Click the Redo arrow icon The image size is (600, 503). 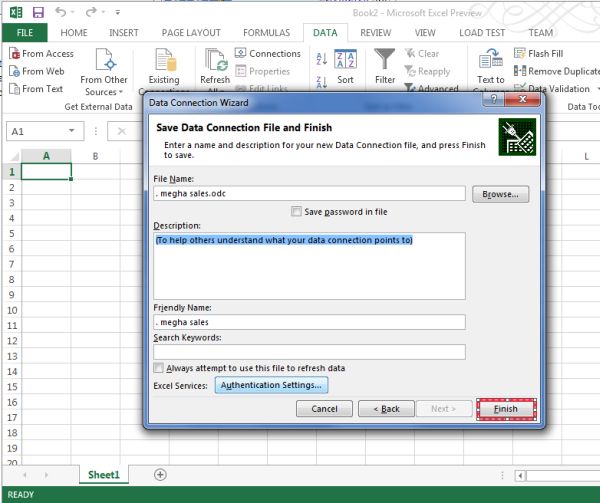91,12
